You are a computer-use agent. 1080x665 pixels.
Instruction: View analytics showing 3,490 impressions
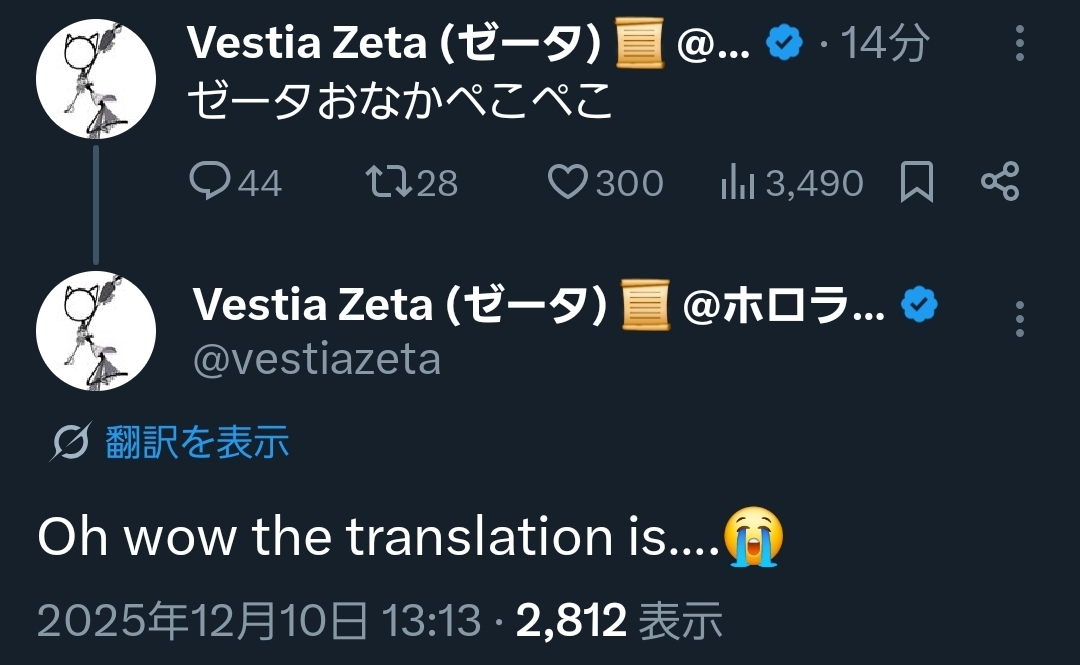tap(738, 182)
